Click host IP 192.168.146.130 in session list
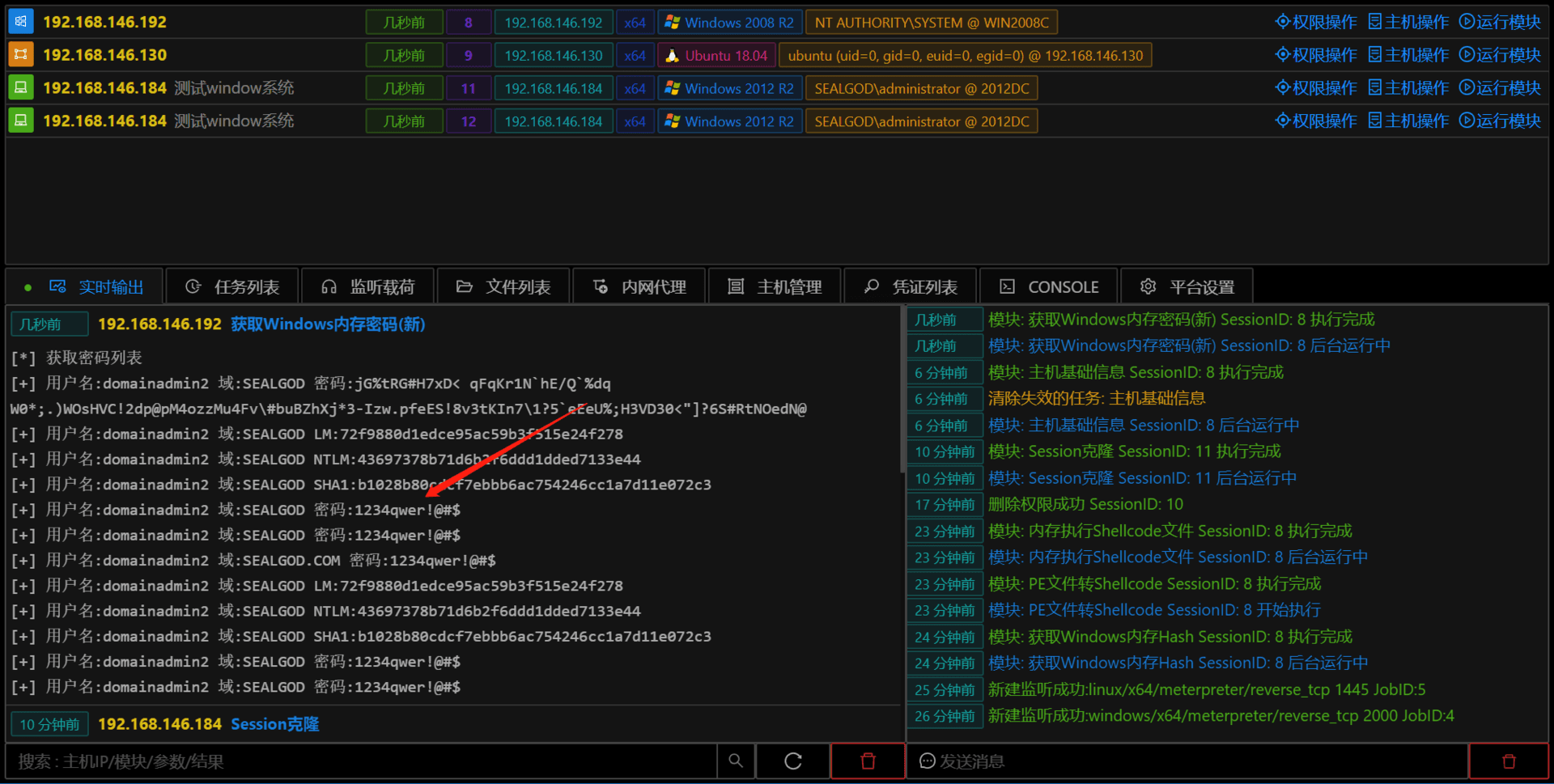1554x784 pixels. (x=104, y=55)
